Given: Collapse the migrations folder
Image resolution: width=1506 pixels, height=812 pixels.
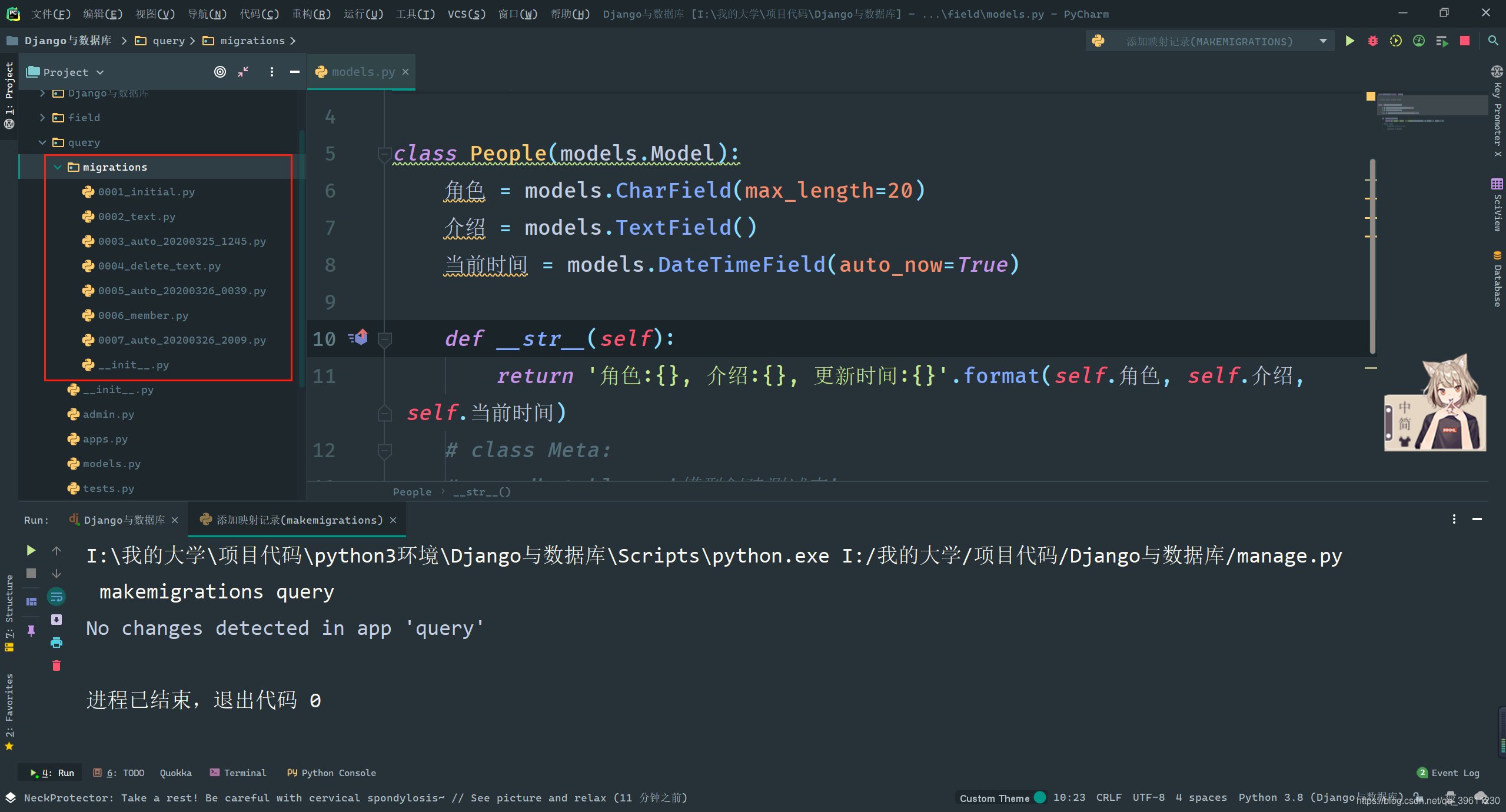Looking at the screenshot, I should tap(58, 167).
